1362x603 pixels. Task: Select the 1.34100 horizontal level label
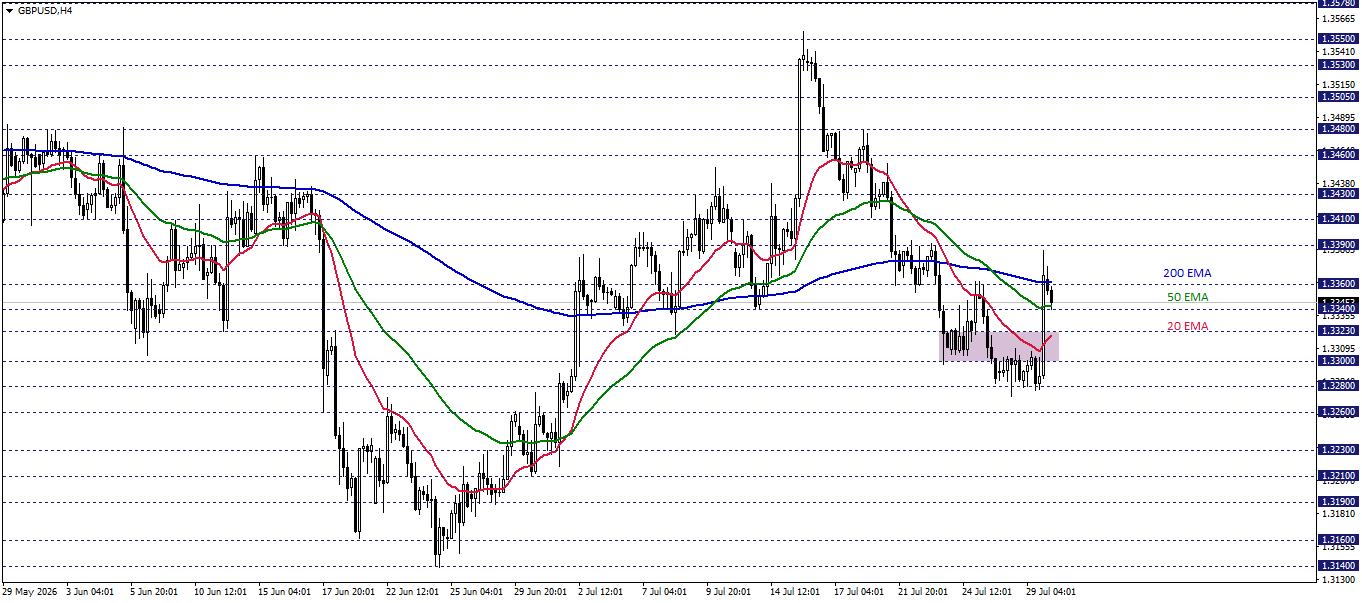[x=1338, y=218]
